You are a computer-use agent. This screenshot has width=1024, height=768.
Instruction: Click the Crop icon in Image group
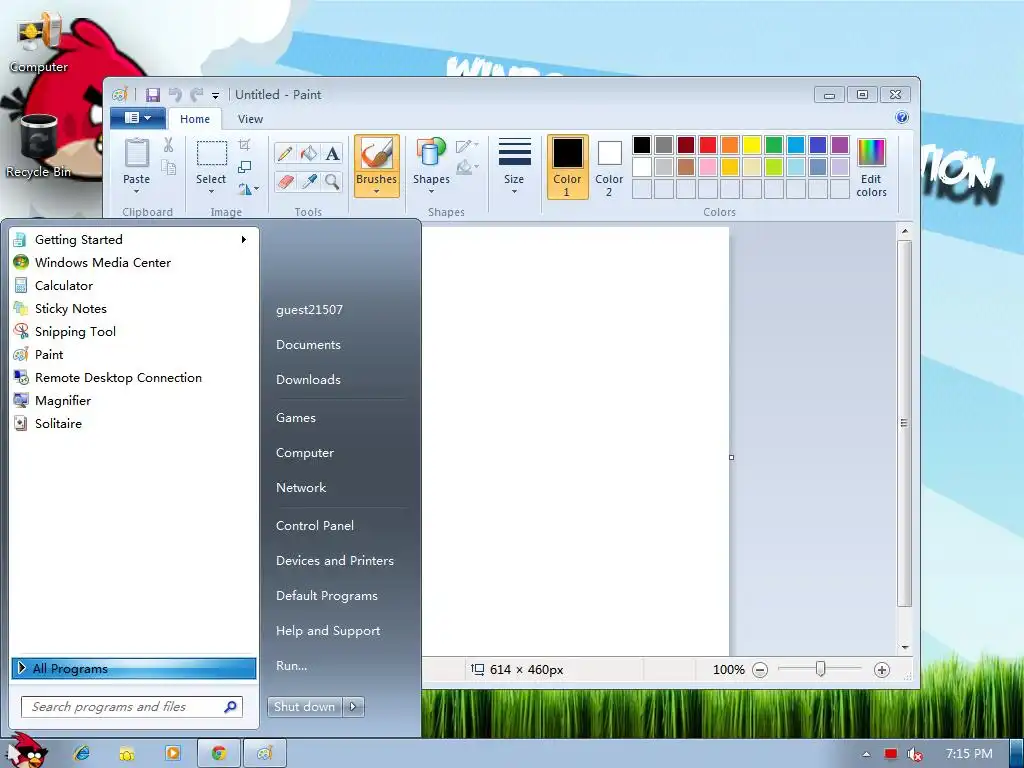pos(244,145)
